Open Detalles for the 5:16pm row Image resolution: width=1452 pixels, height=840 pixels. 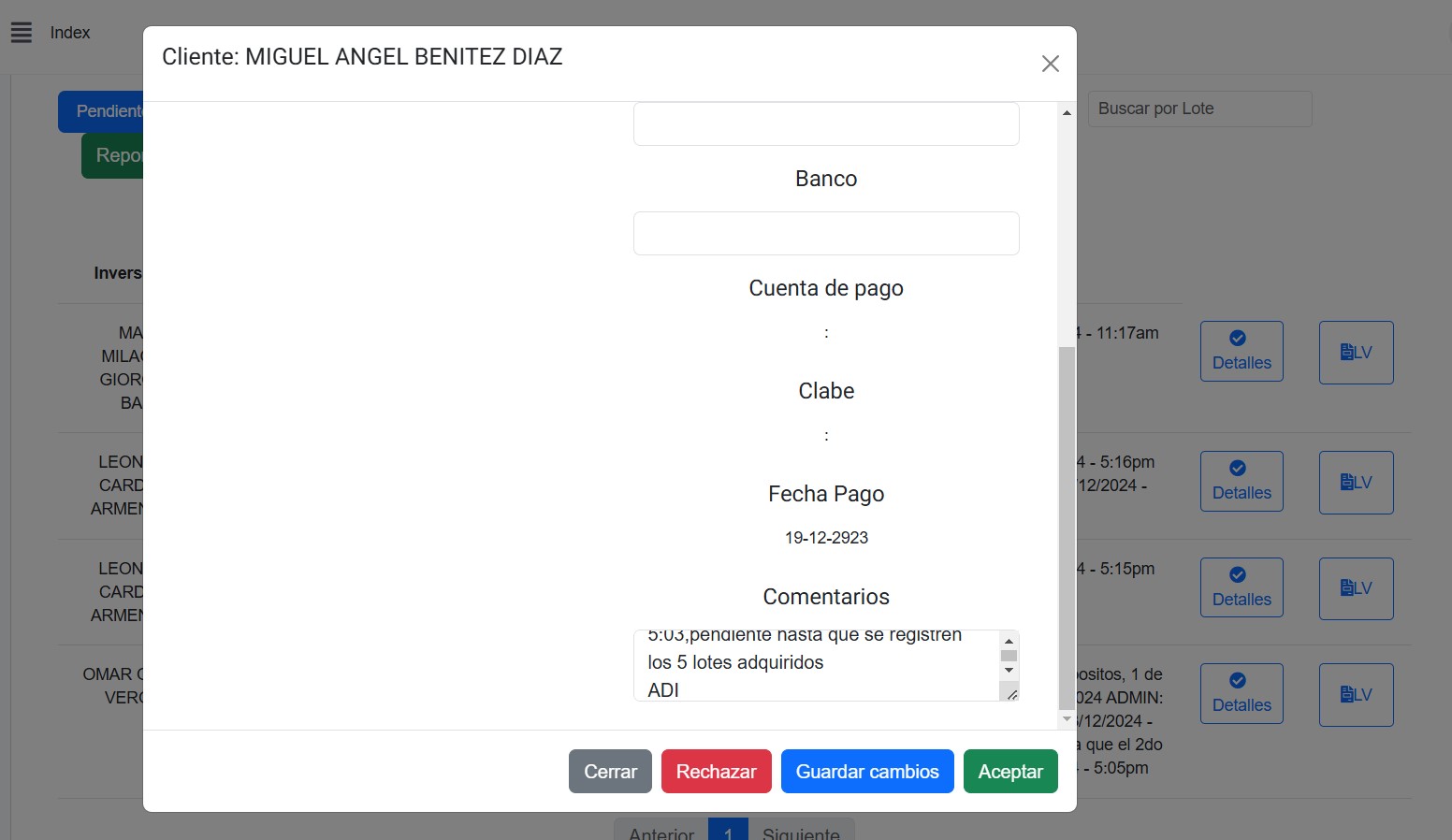pos(1241,482)
